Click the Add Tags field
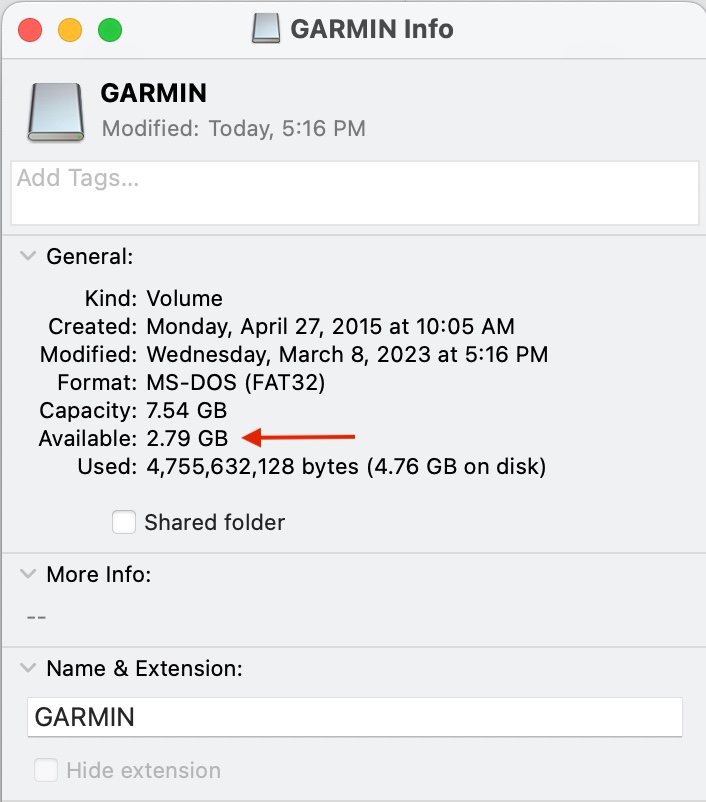Screen dimensions: 706x802 click(x=355, y=193)
